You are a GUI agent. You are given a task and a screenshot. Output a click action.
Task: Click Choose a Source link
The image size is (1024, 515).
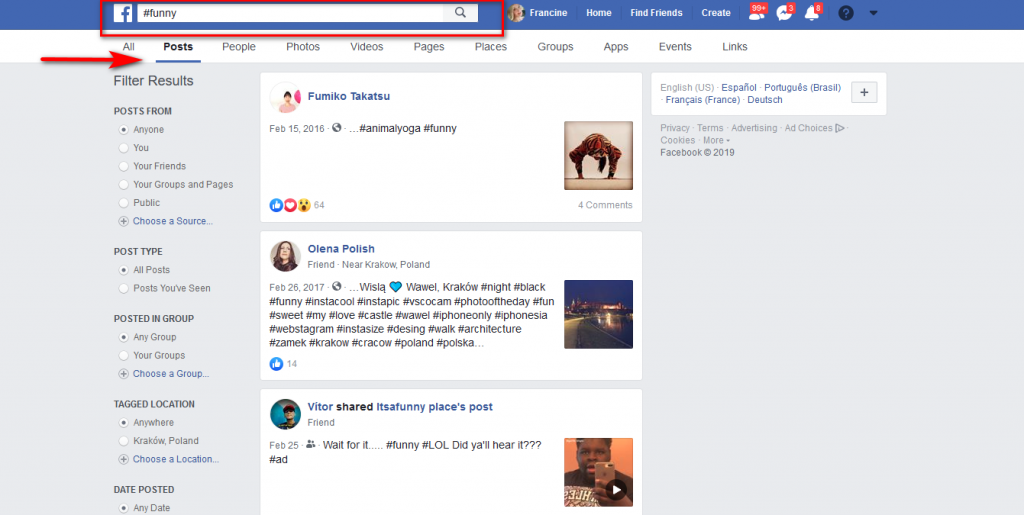[173, 221]
